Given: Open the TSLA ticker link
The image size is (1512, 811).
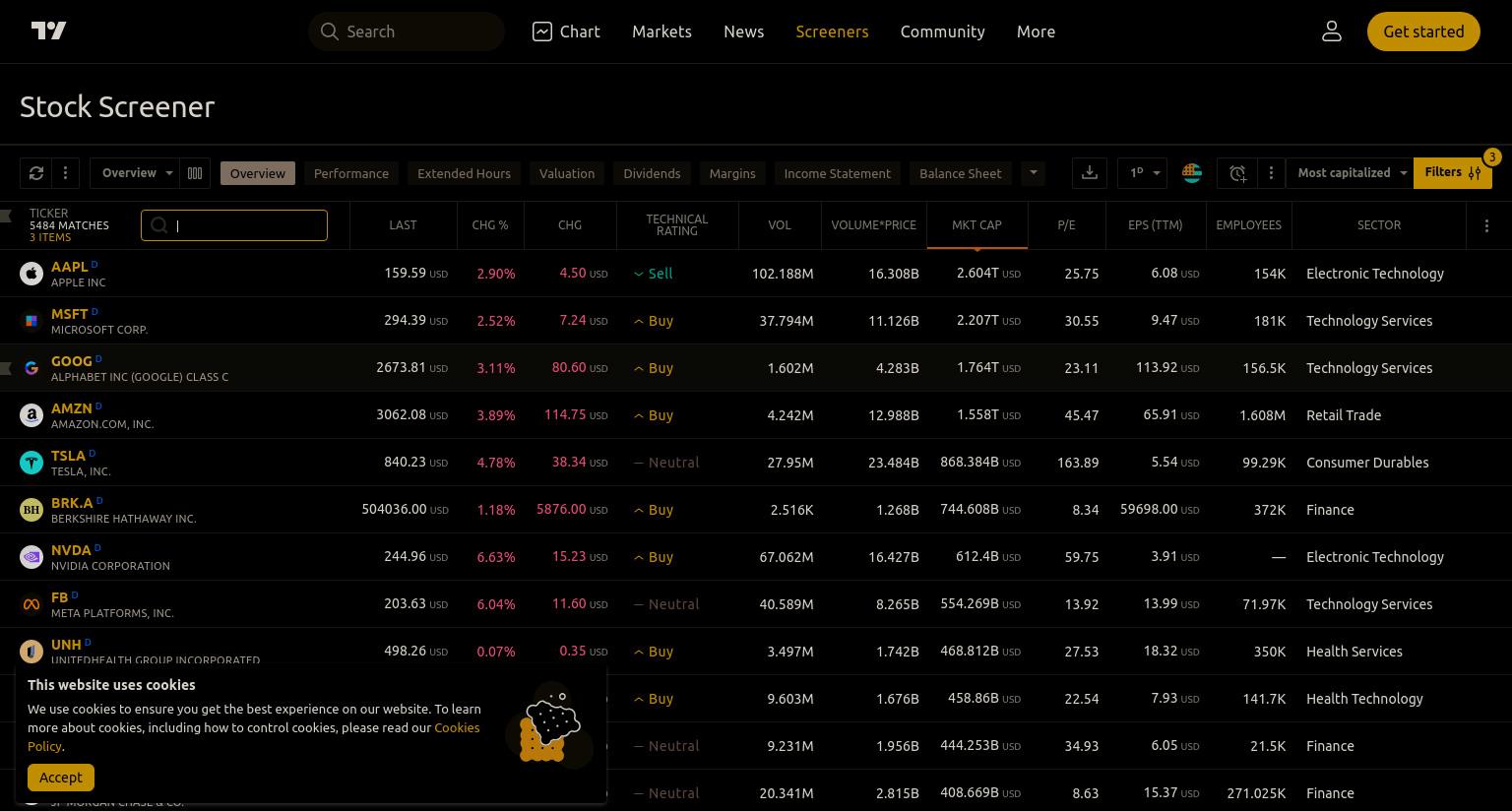Looking at the screenshot, I should click(68, 456).
